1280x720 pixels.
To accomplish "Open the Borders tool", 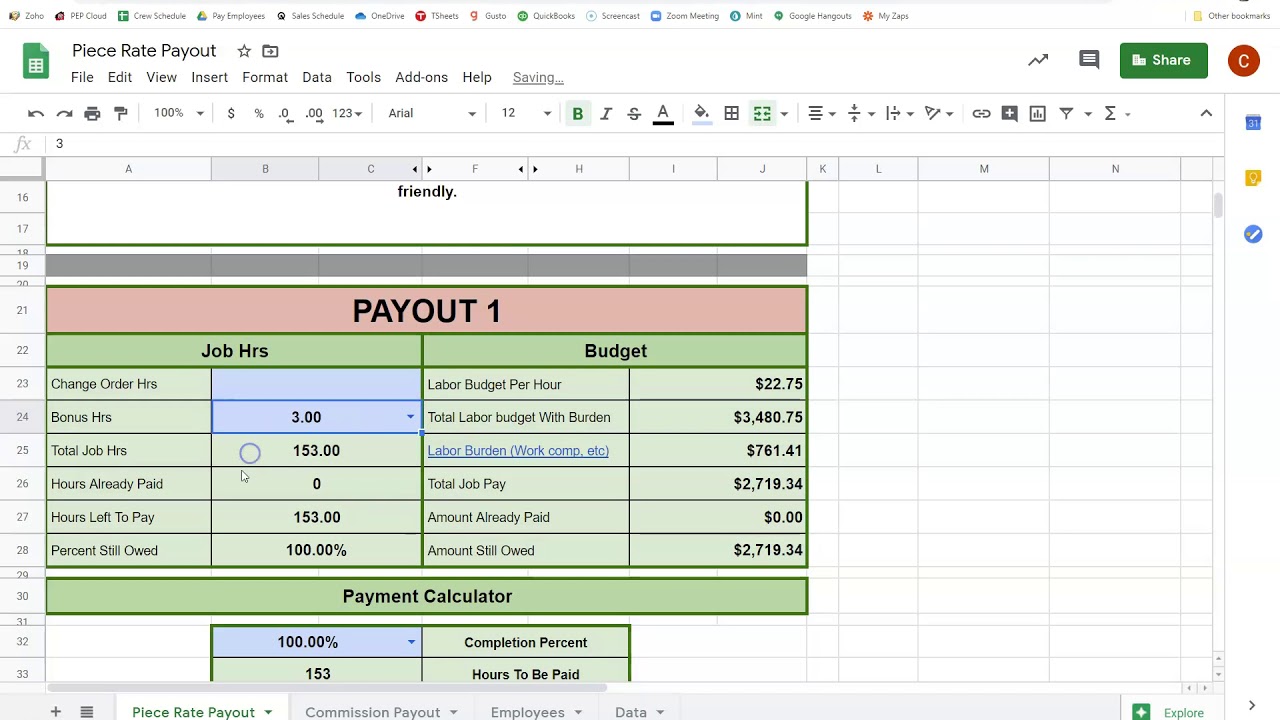I will (731, 114).
